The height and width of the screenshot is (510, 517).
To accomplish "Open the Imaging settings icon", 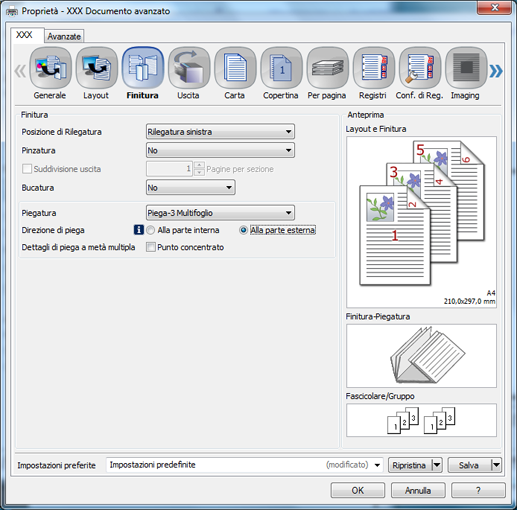I will [466, 68].
